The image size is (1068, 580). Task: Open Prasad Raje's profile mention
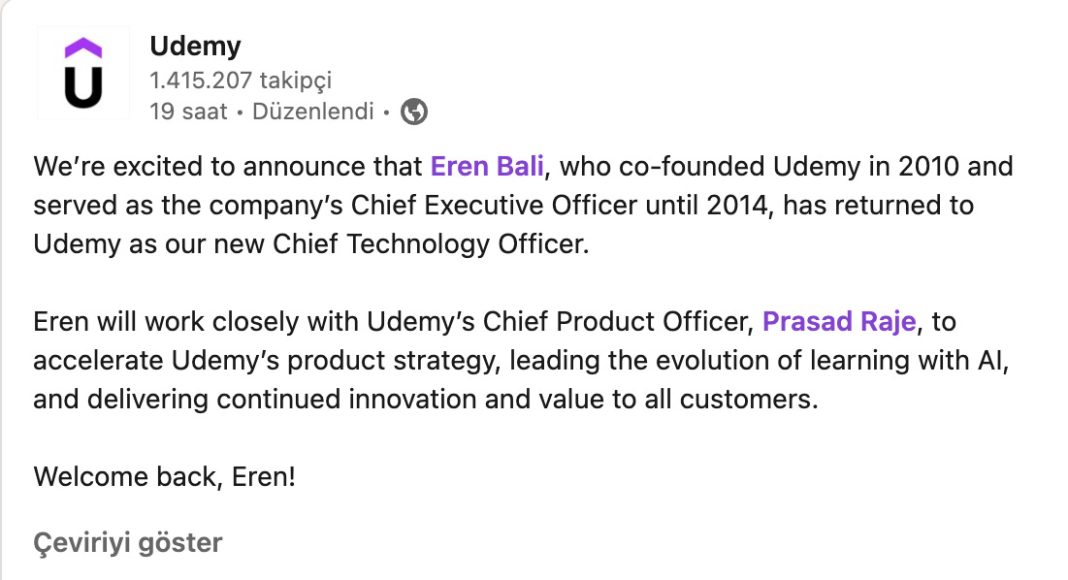(839, 321)
